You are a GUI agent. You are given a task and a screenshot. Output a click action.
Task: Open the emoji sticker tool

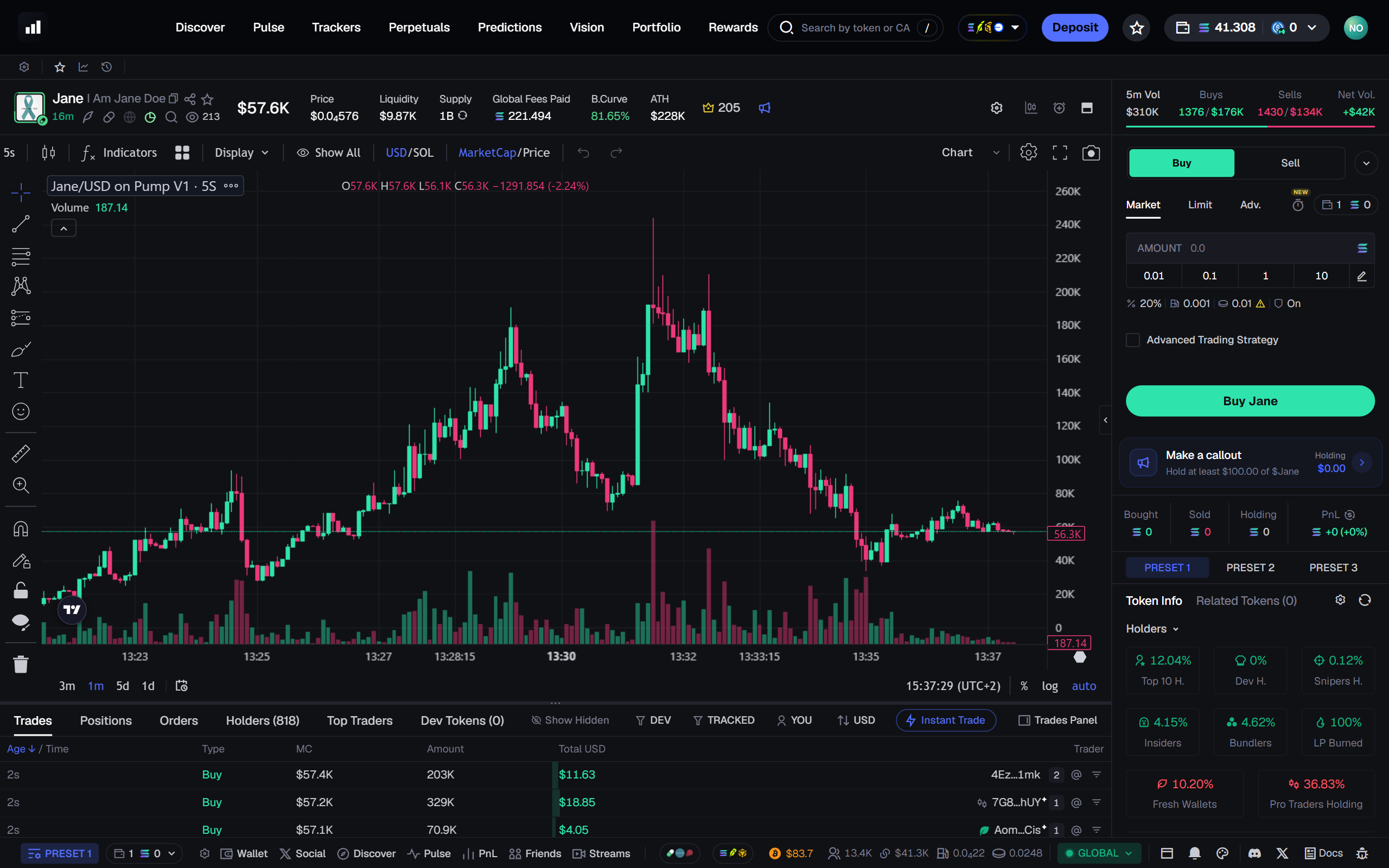point(21,411)
